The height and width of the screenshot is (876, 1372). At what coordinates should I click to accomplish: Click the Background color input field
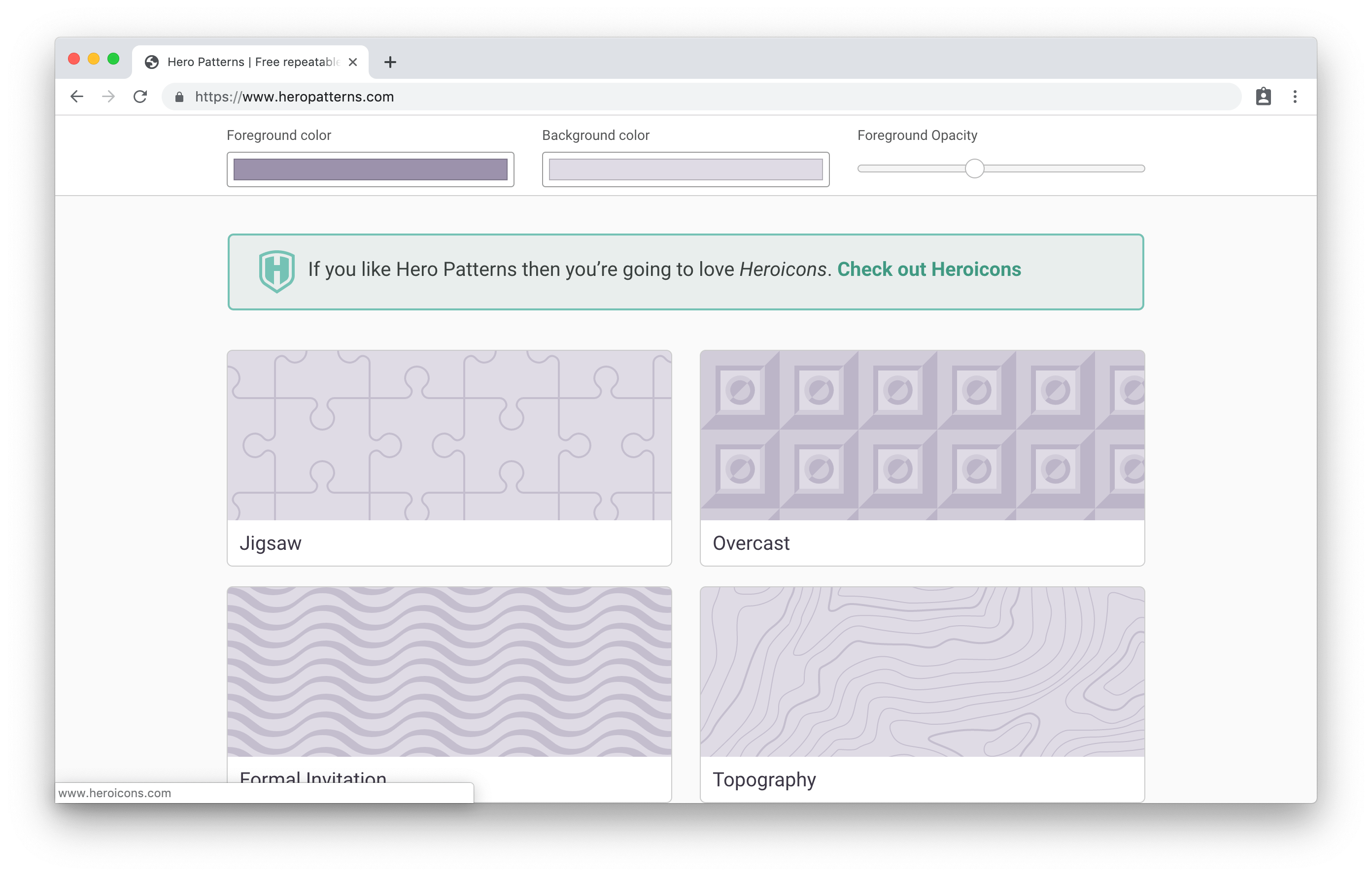(x=686, y=168)
